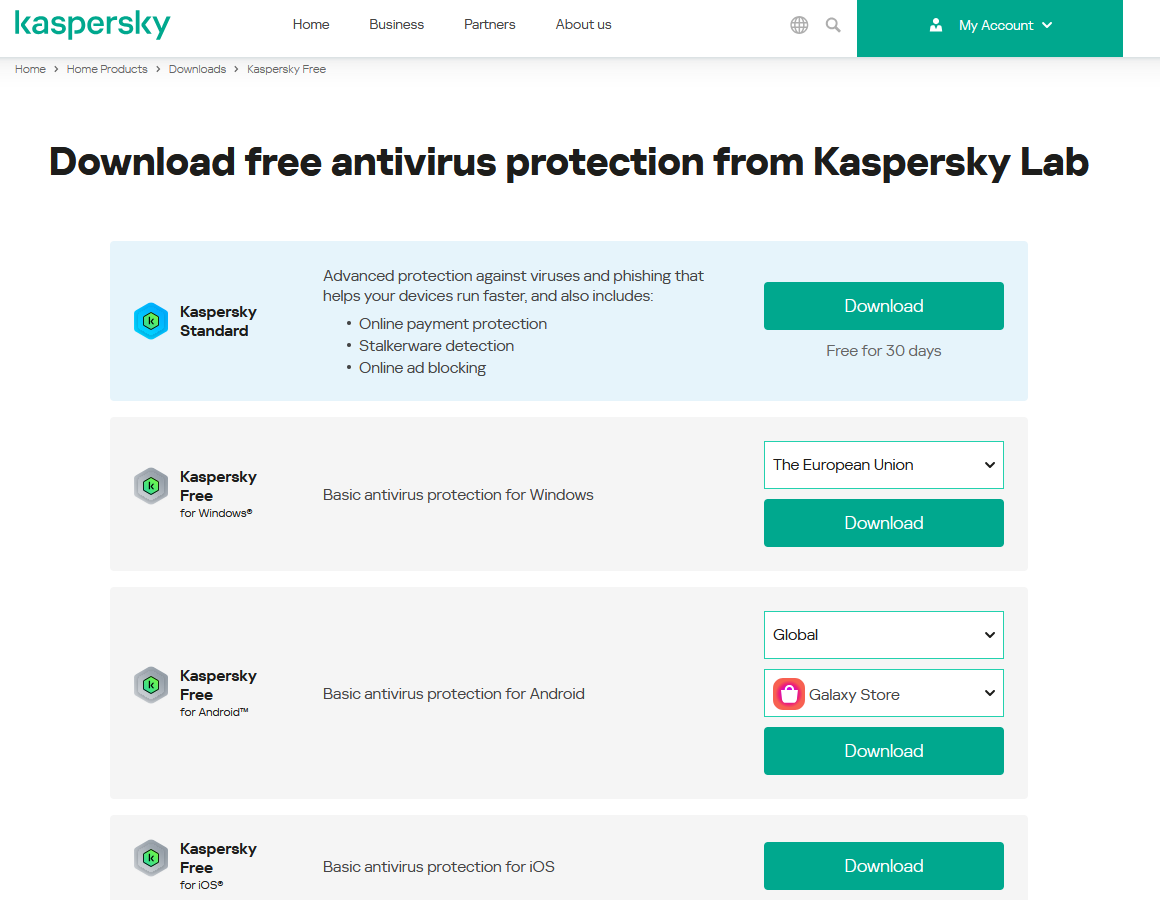Image resolution: width=1160 pixels, height=900 pixels.
Task: Click the My Account user icon
Action: coord(936,25)
